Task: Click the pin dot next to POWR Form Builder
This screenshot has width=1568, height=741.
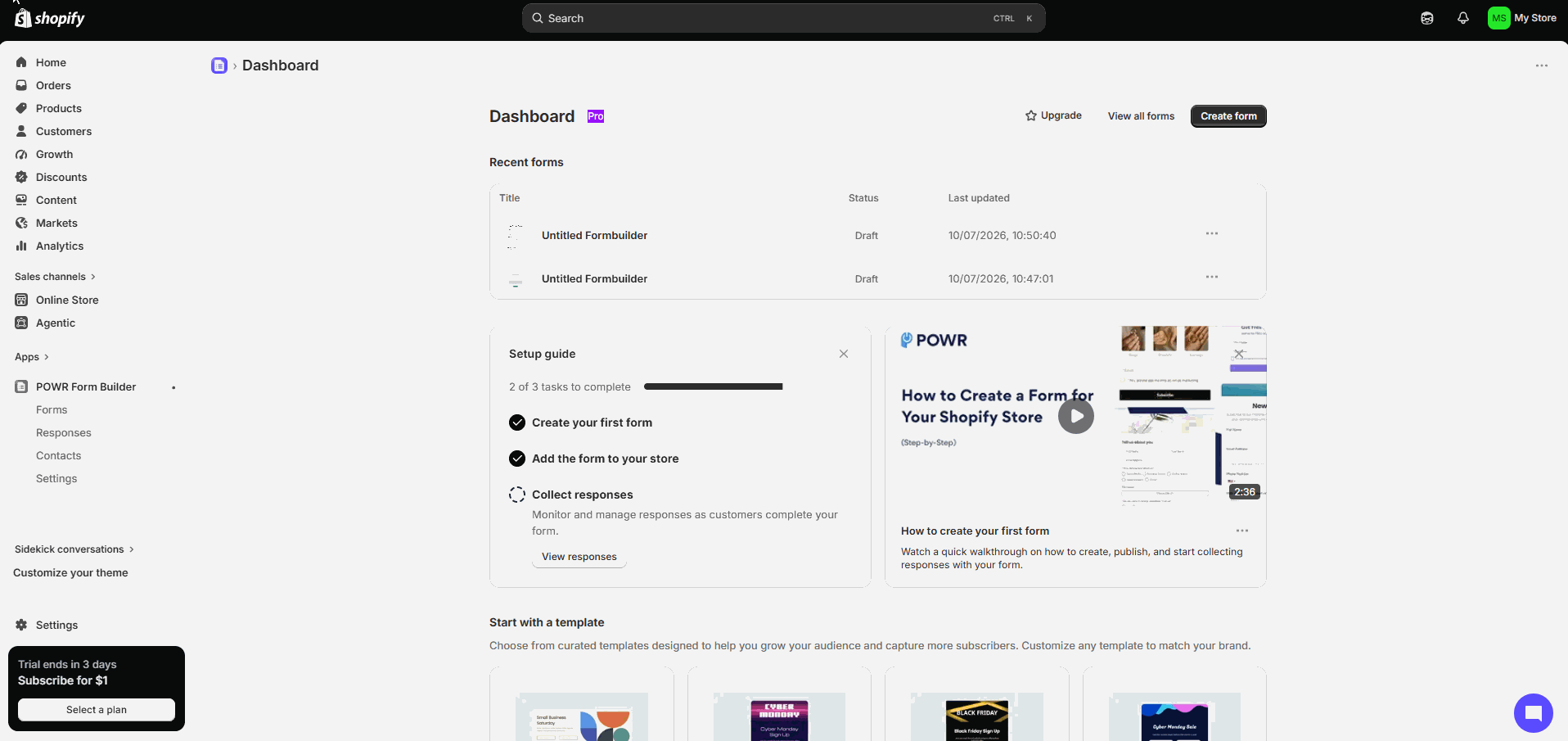Action: [173, 387]
